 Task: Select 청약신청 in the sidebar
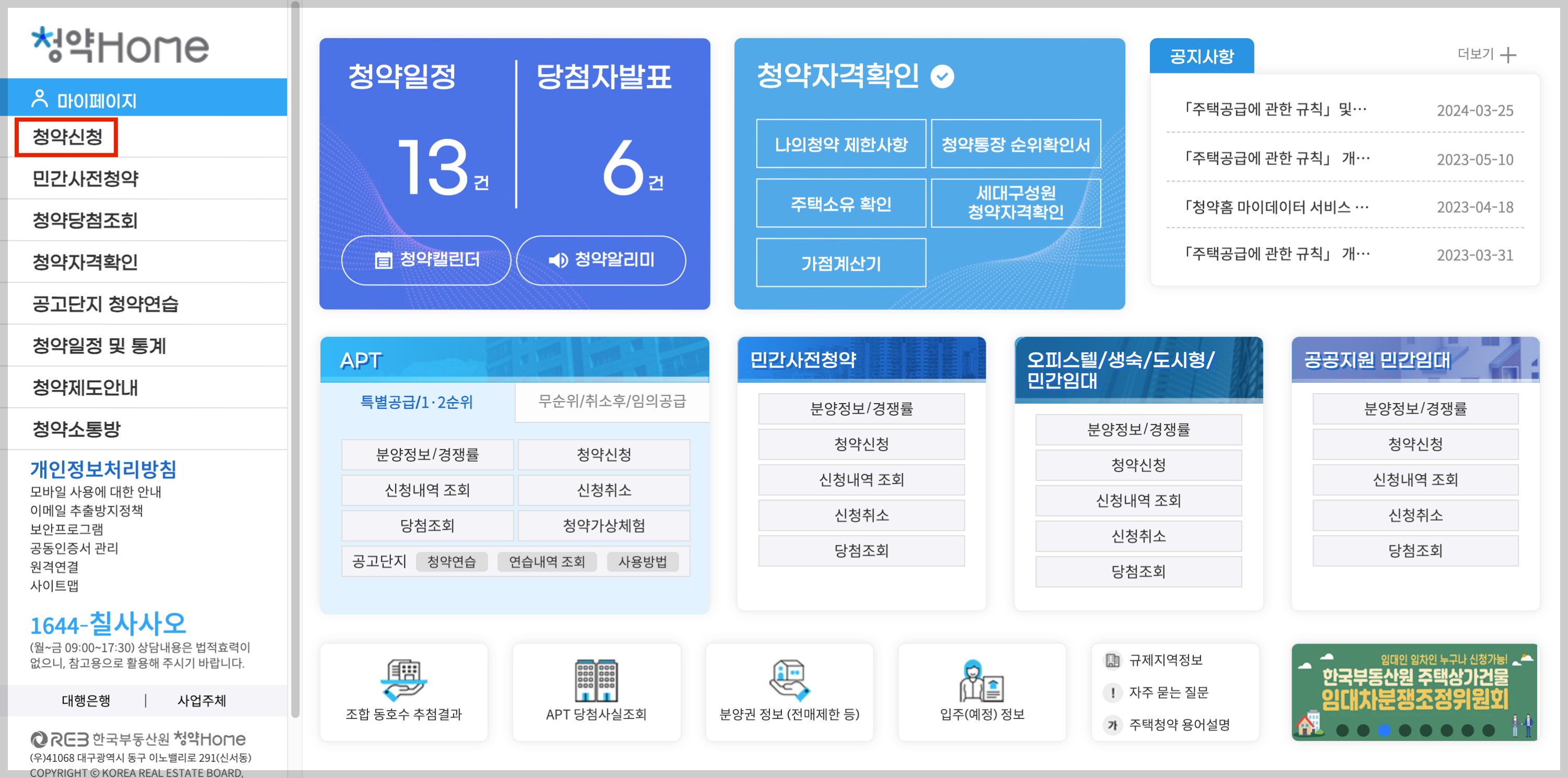point(67,137)
